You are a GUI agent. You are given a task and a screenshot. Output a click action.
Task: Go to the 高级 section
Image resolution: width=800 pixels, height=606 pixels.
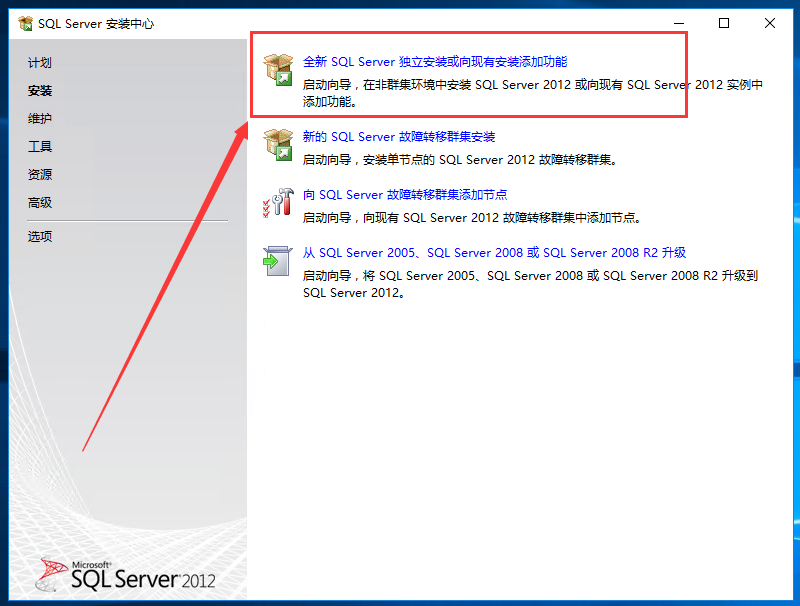click(40, 203)
